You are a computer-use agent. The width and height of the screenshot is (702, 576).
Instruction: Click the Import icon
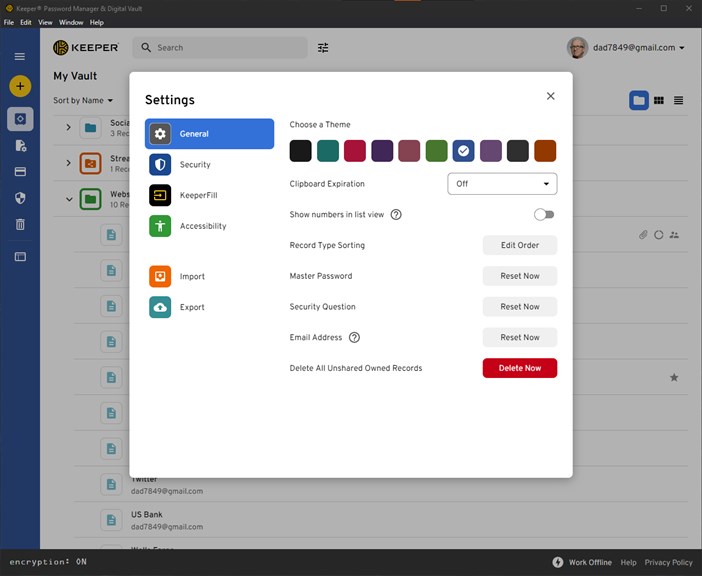tap(160, 276)
